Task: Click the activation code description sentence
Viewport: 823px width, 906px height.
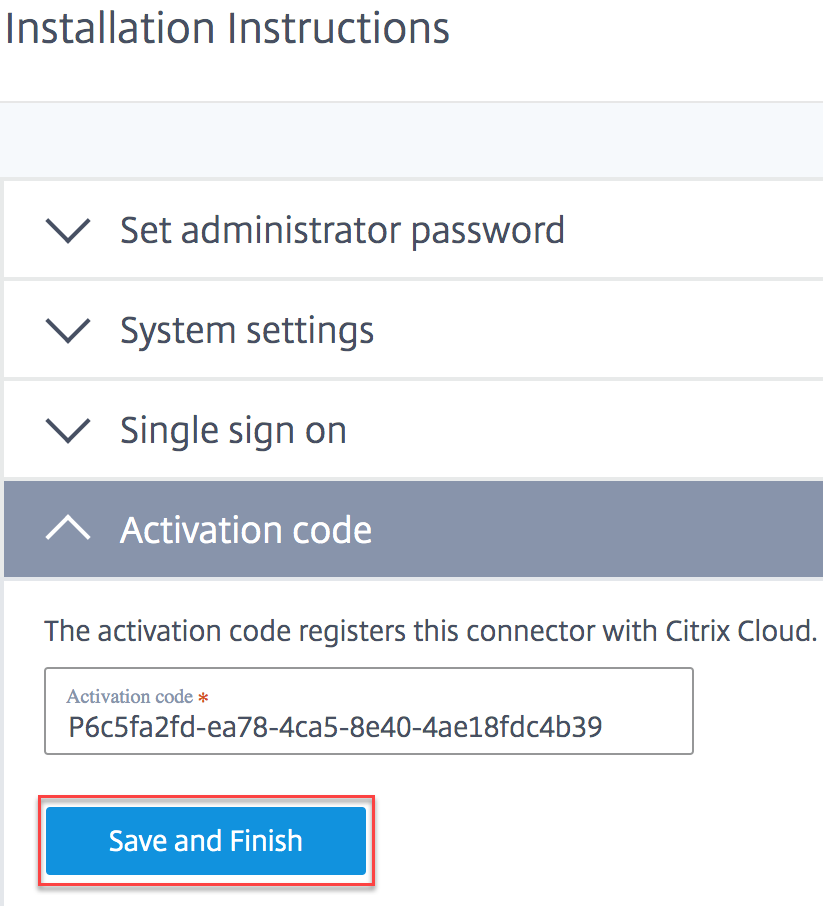Action: 430,632
